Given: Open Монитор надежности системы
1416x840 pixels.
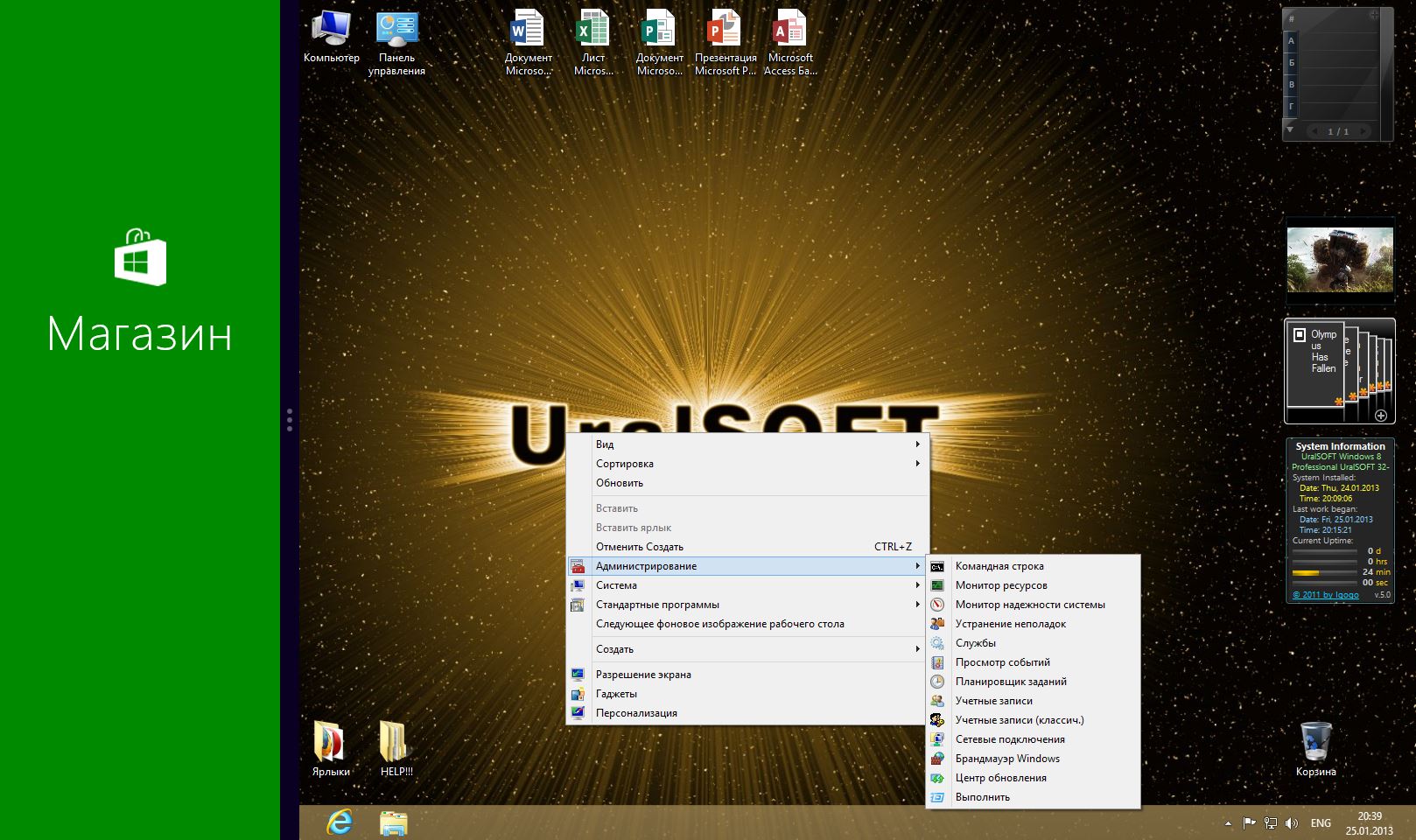Looking at the screenshot, I should click(1034, 605).
